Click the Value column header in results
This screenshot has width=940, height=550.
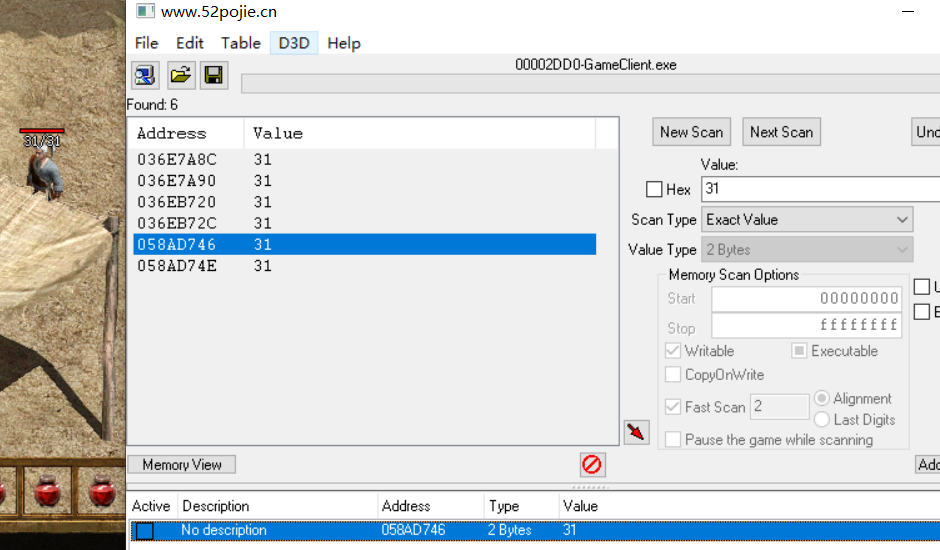[420, 133]
